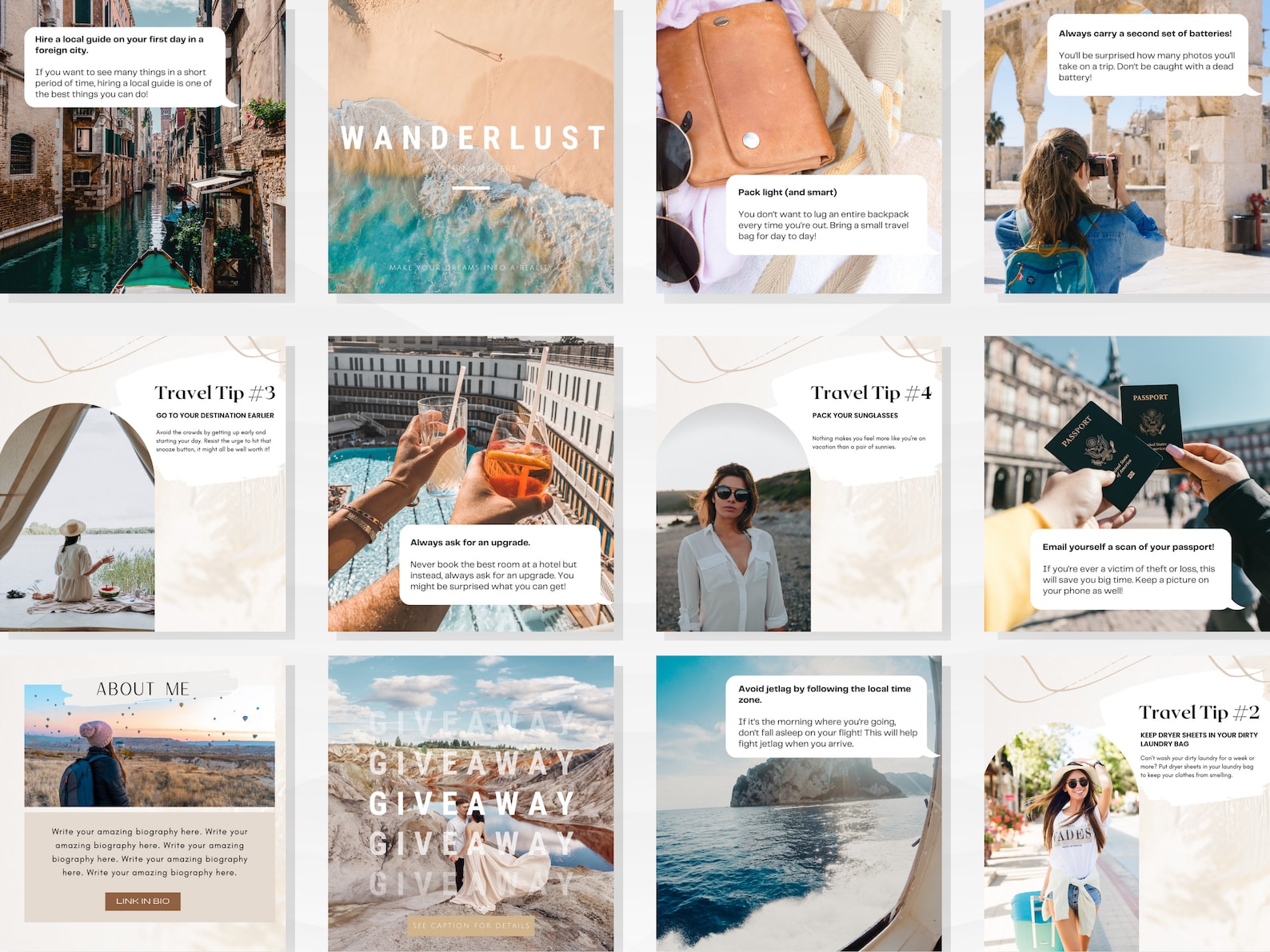The image size is (1270, 952).
Task: Select the Email yourself passport scan card
Action: [x=1127, y=484]
